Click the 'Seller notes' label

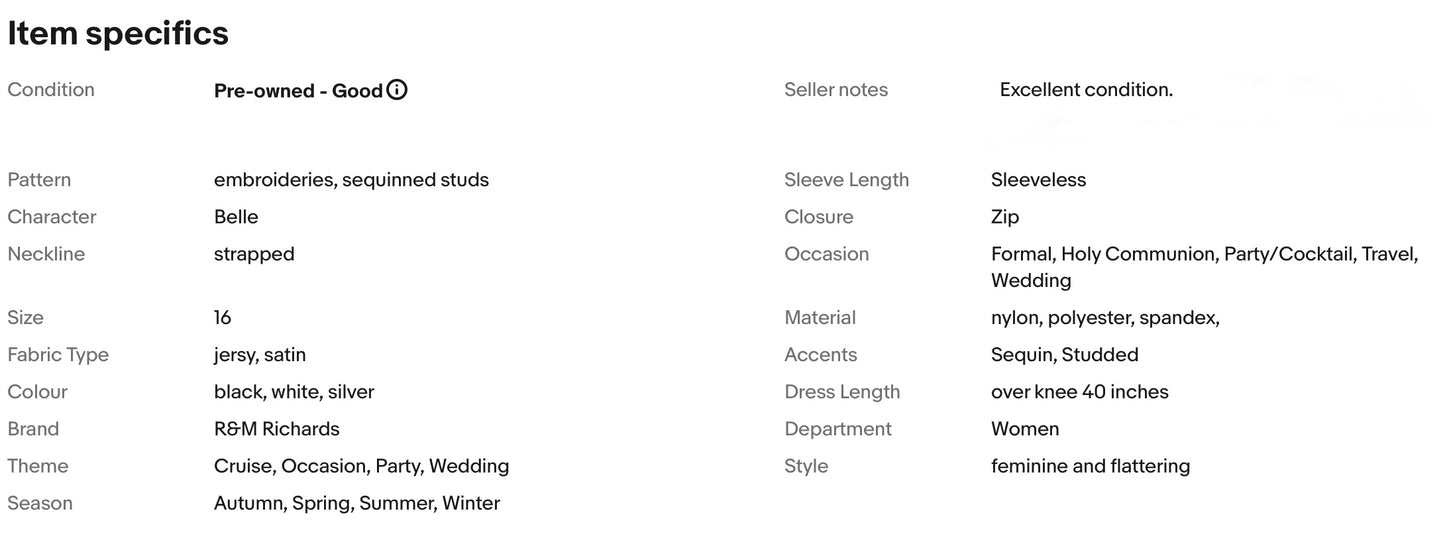pyautogui.click(x=836, y=90)
